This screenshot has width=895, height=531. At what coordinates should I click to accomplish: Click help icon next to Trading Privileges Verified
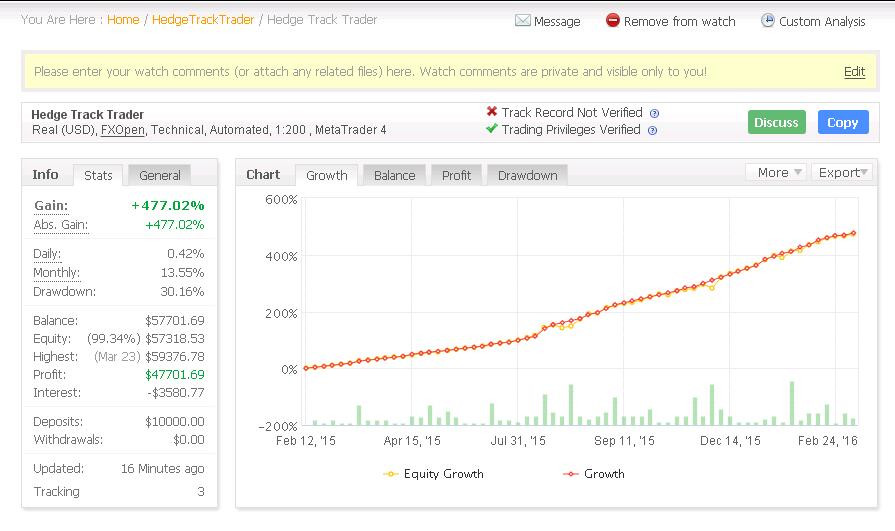click(652, 130)
